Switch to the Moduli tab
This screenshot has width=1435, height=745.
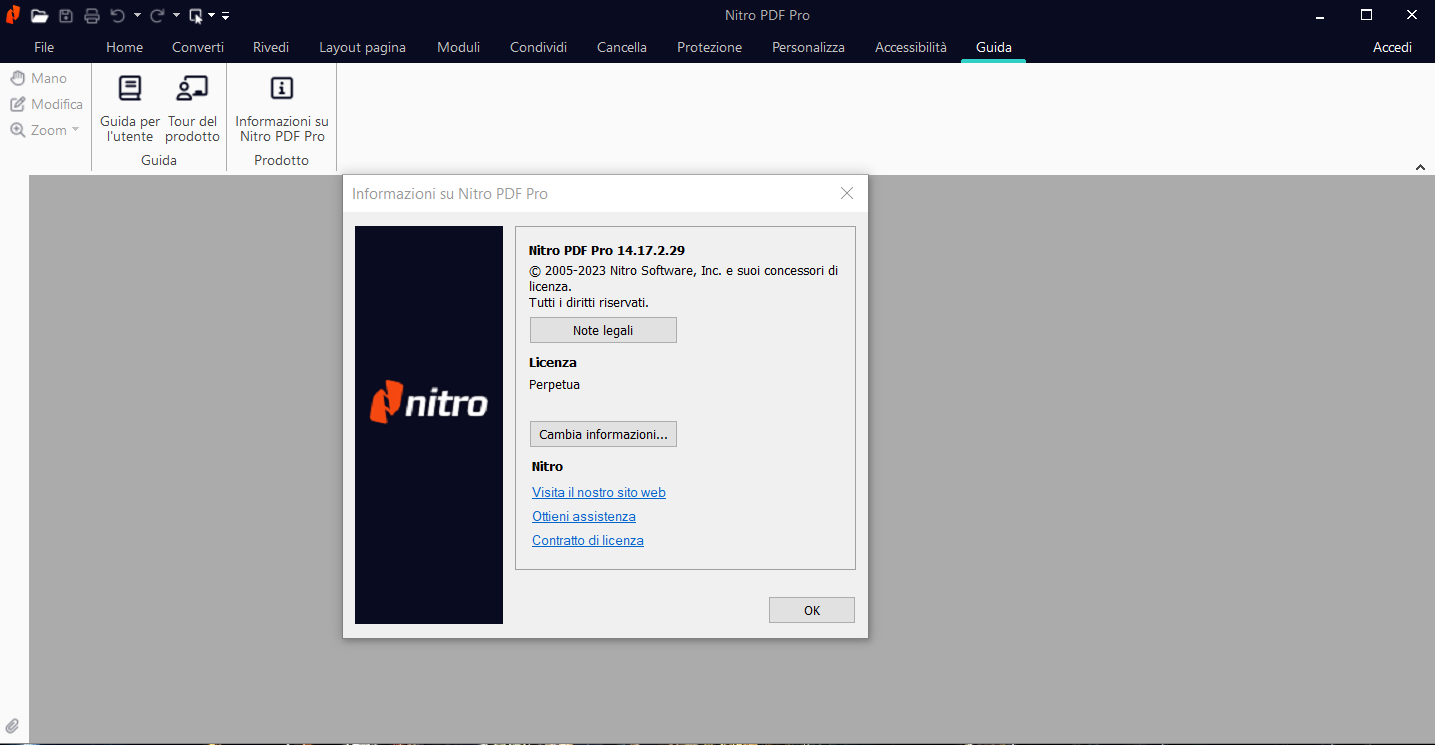459,47
